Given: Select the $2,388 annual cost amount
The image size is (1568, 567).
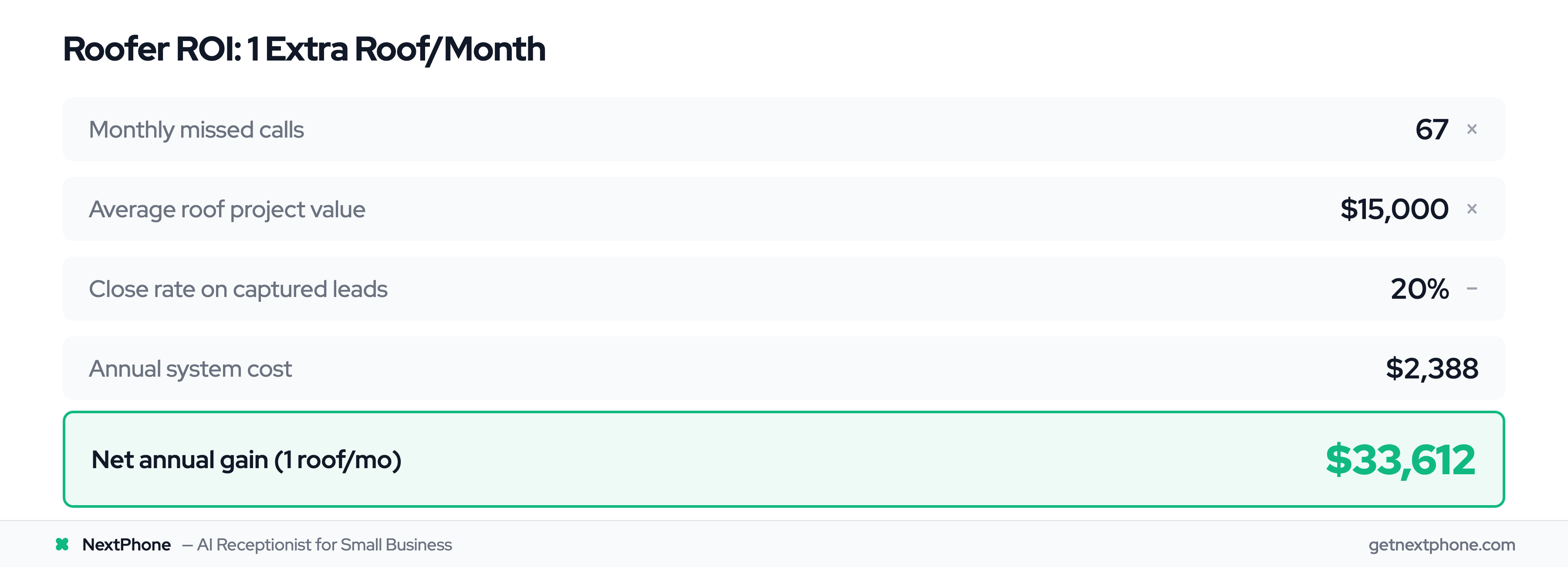Looking at the screenshot, I should (1432, 369).
